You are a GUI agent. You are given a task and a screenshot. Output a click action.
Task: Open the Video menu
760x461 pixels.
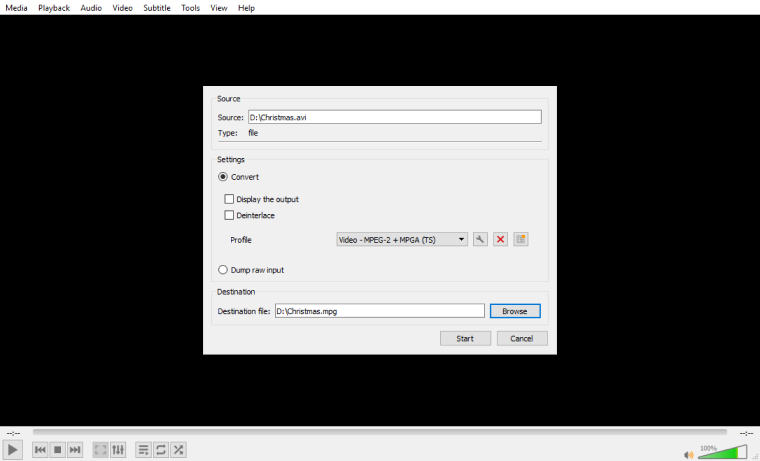122,8
